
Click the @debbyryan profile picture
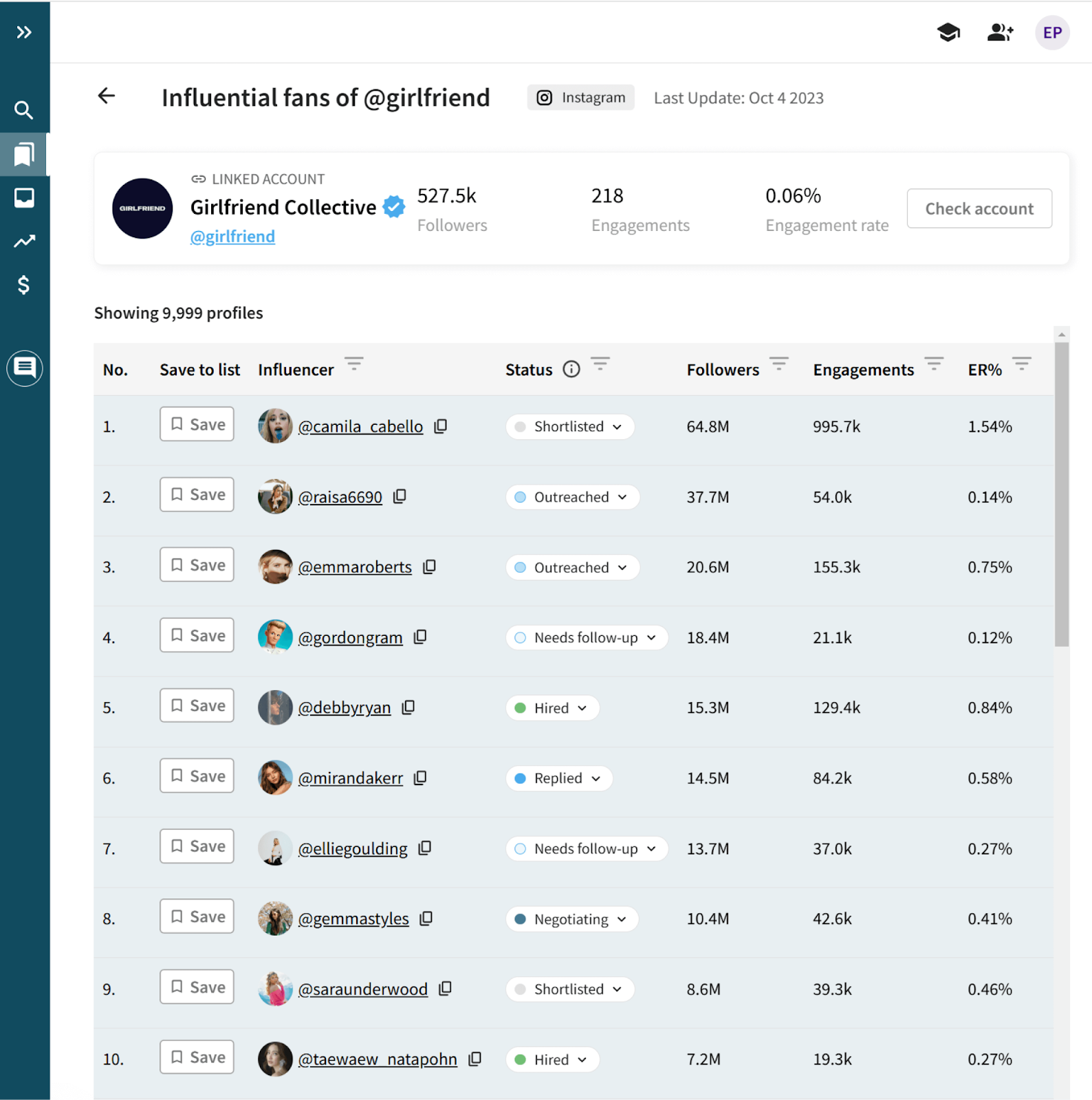click(x=275, y=707)
